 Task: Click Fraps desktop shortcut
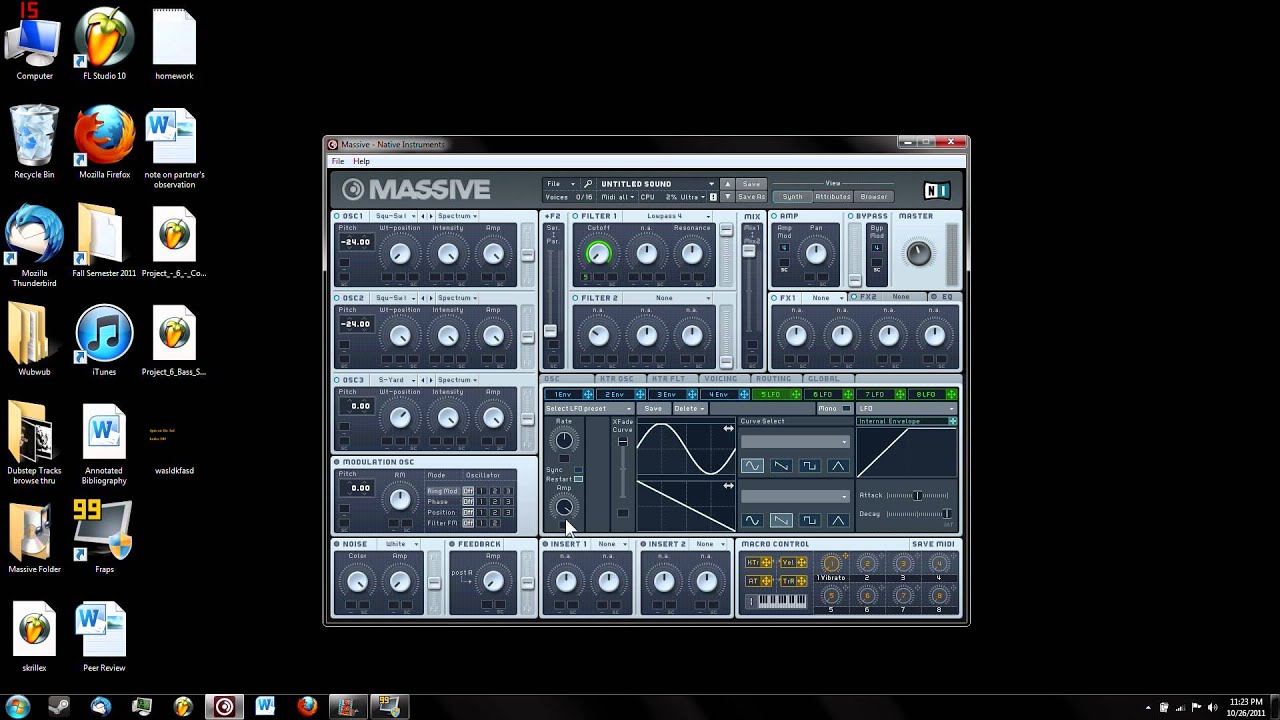pos(104,538)
